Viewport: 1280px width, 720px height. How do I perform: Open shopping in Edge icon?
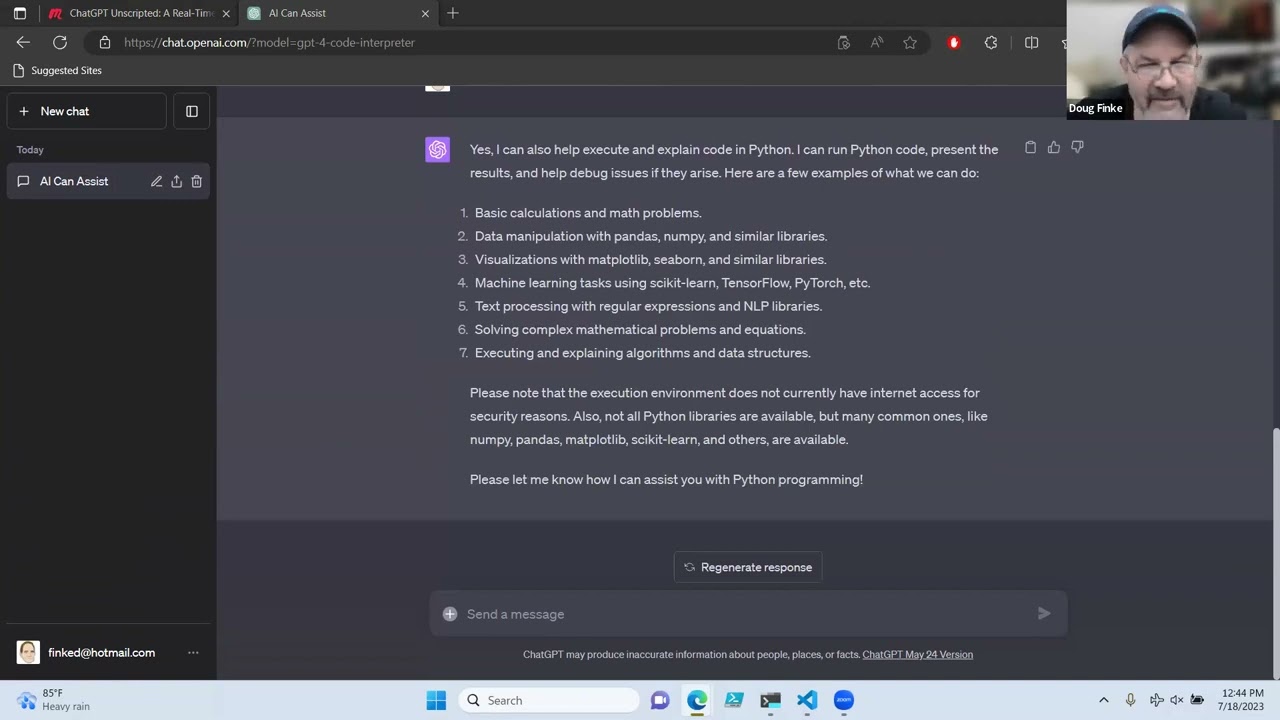pos(844,43)
